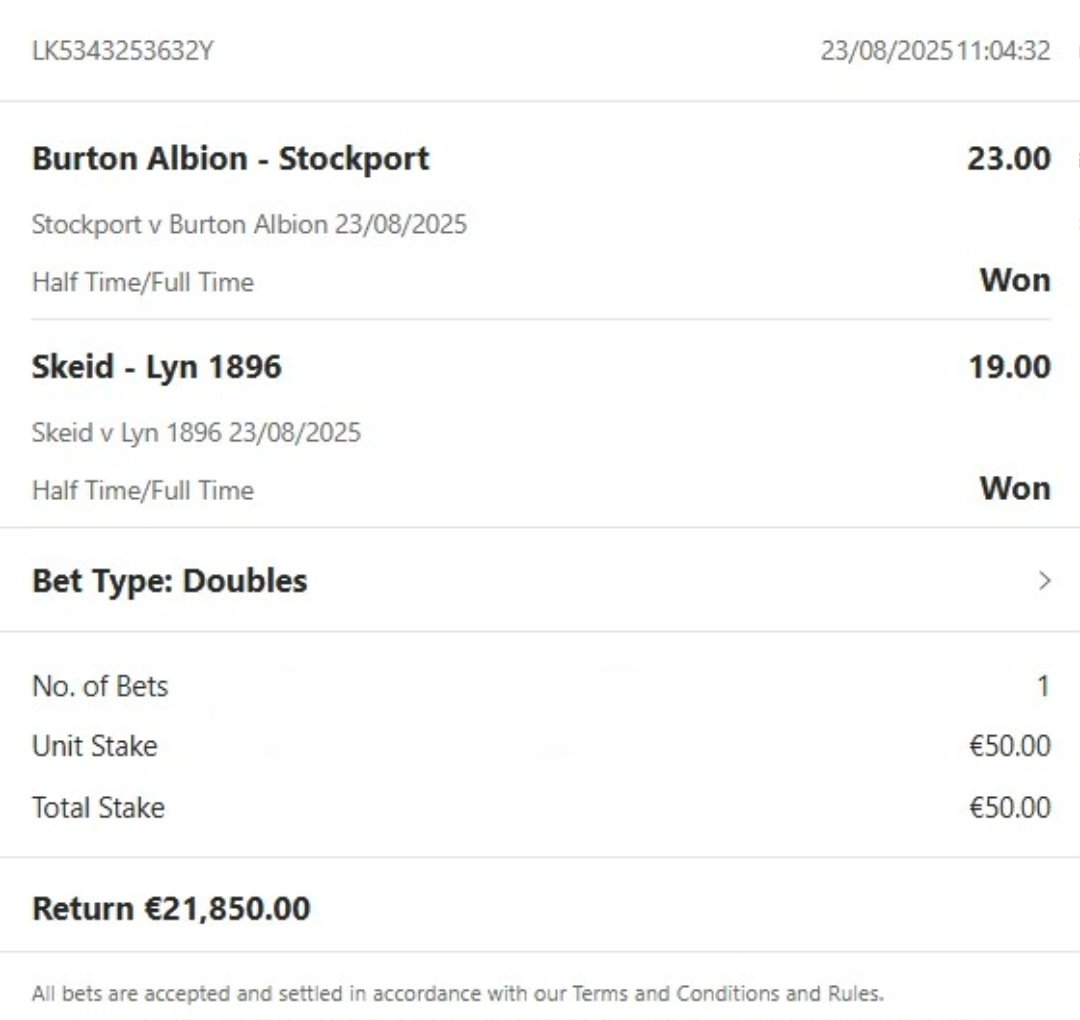The image size is (1080, 1020).
Task: Click the Half Time/Full Time label under Skeid
Action: pos(143,490)
